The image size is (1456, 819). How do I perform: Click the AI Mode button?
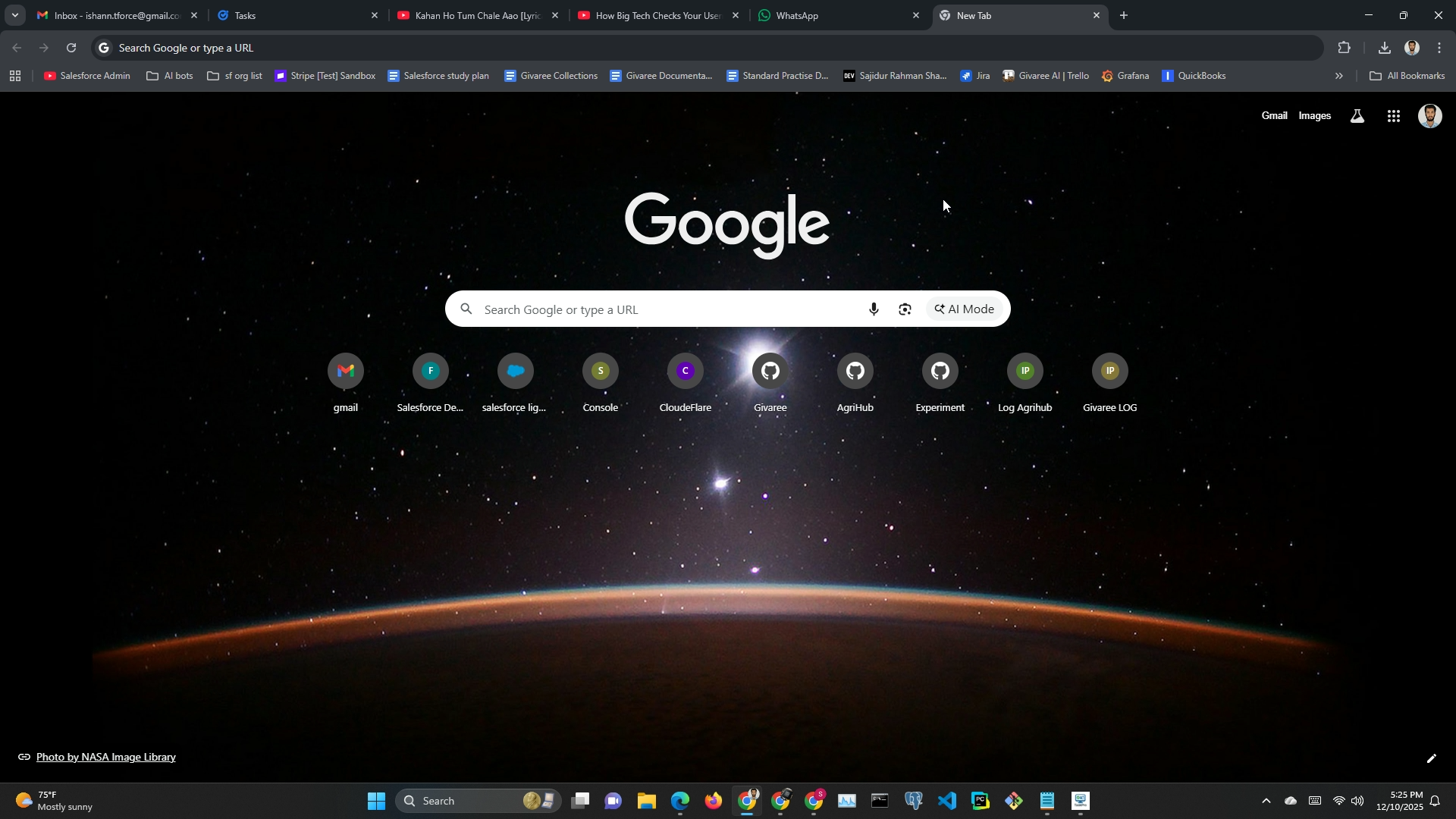click(964, 309)
